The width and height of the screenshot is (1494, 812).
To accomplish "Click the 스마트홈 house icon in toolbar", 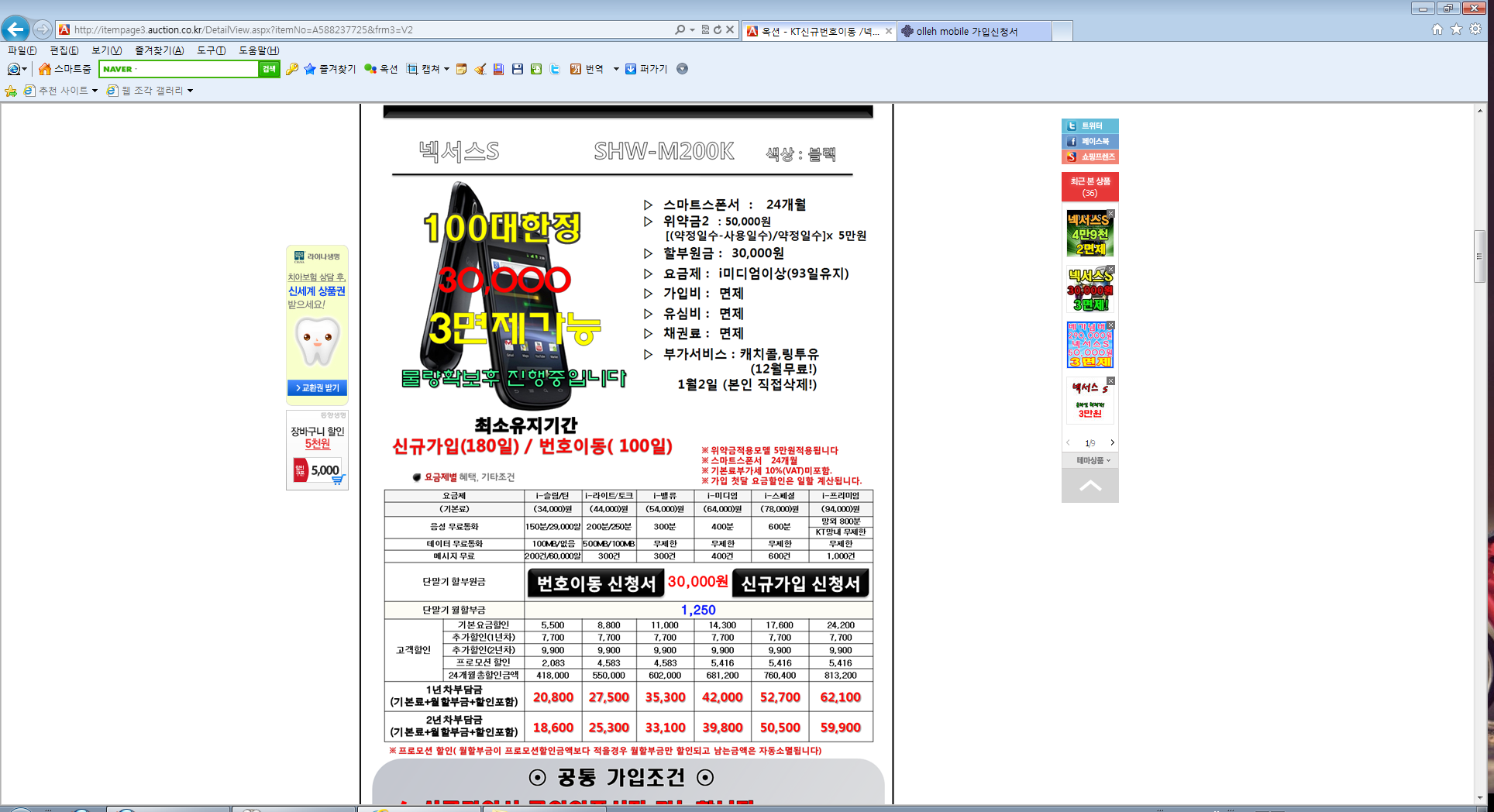I will pos(45,69).
